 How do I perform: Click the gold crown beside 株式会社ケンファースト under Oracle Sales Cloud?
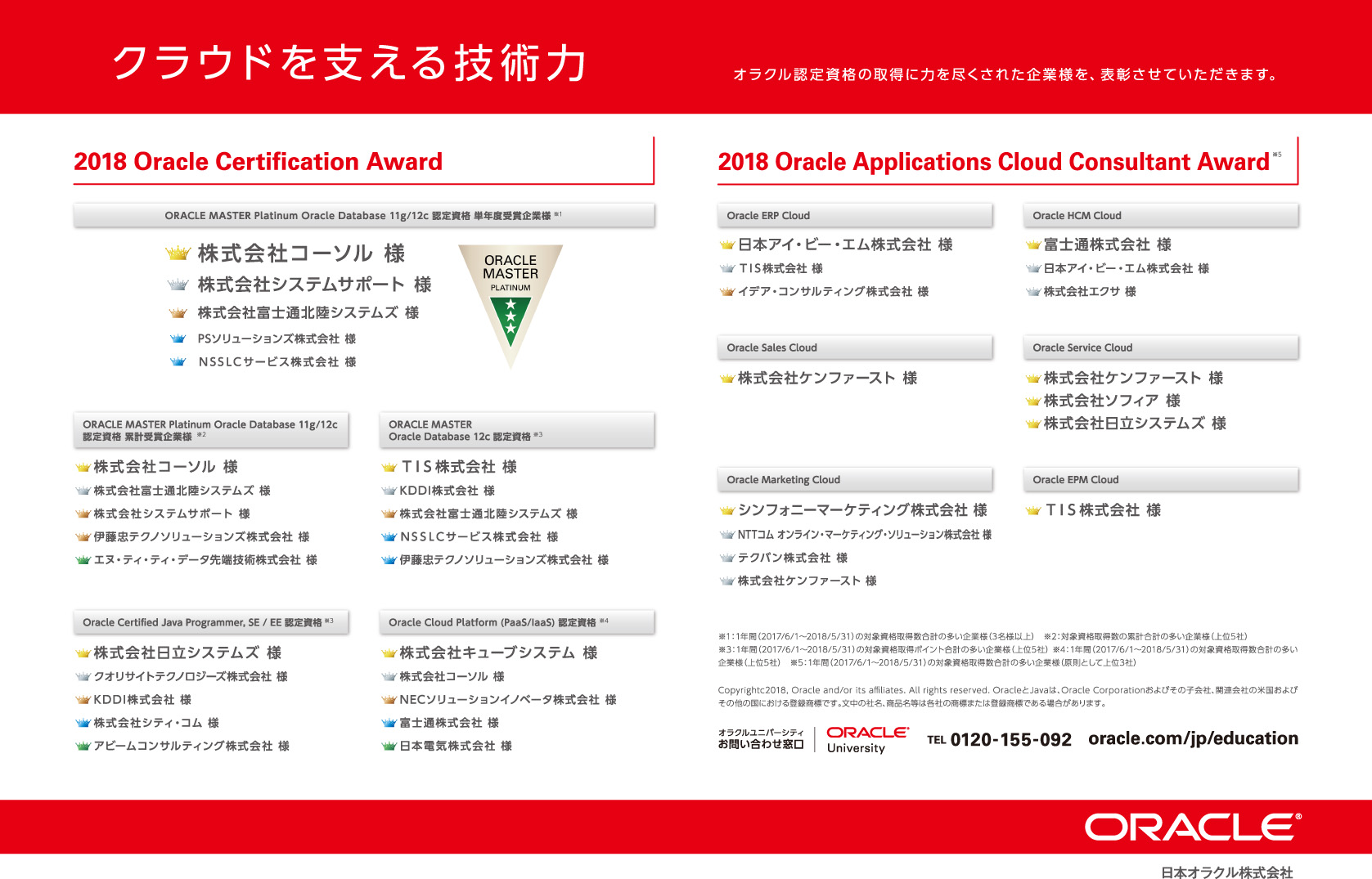point(727,379)
